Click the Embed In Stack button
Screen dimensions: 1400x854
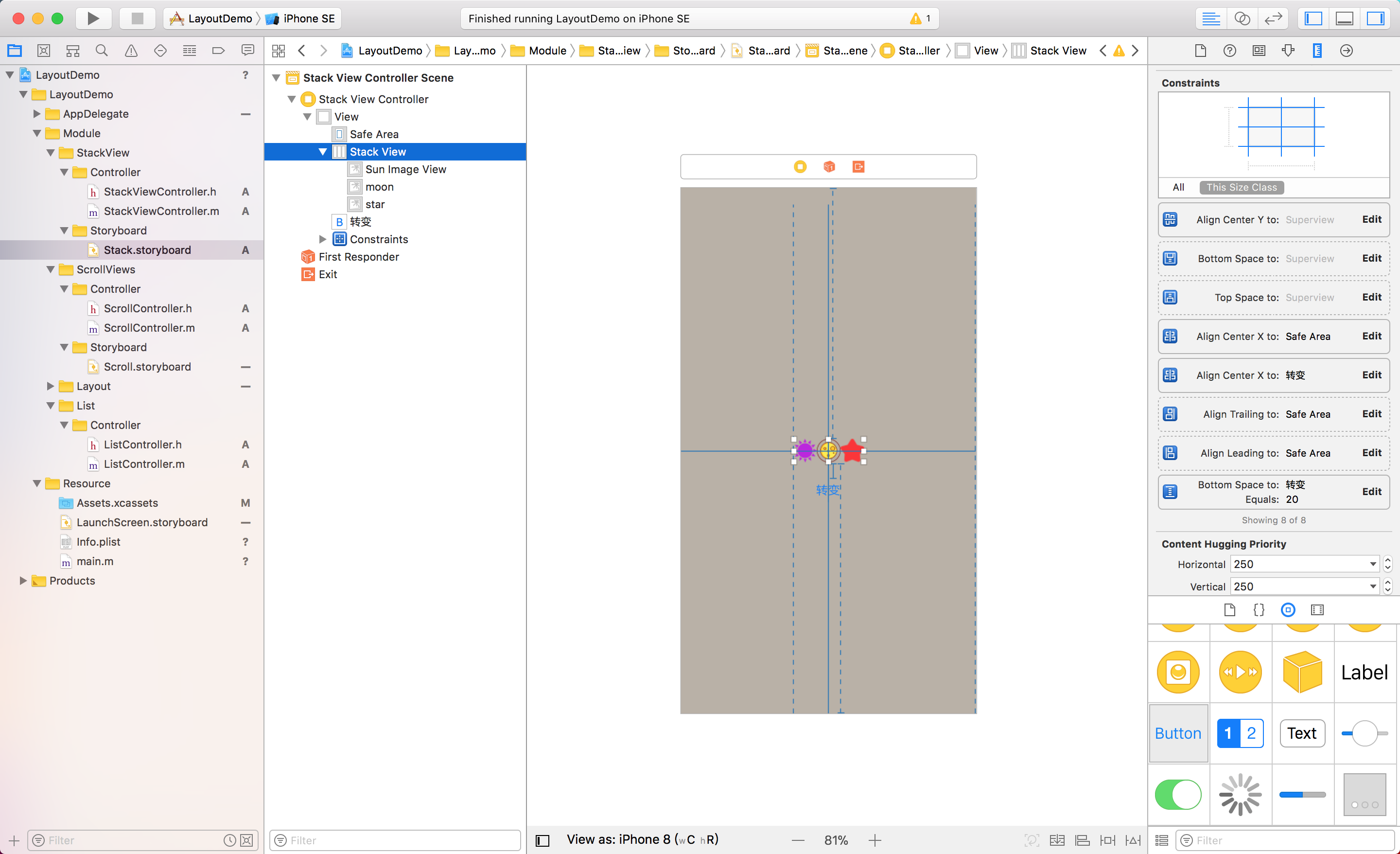1057,840
